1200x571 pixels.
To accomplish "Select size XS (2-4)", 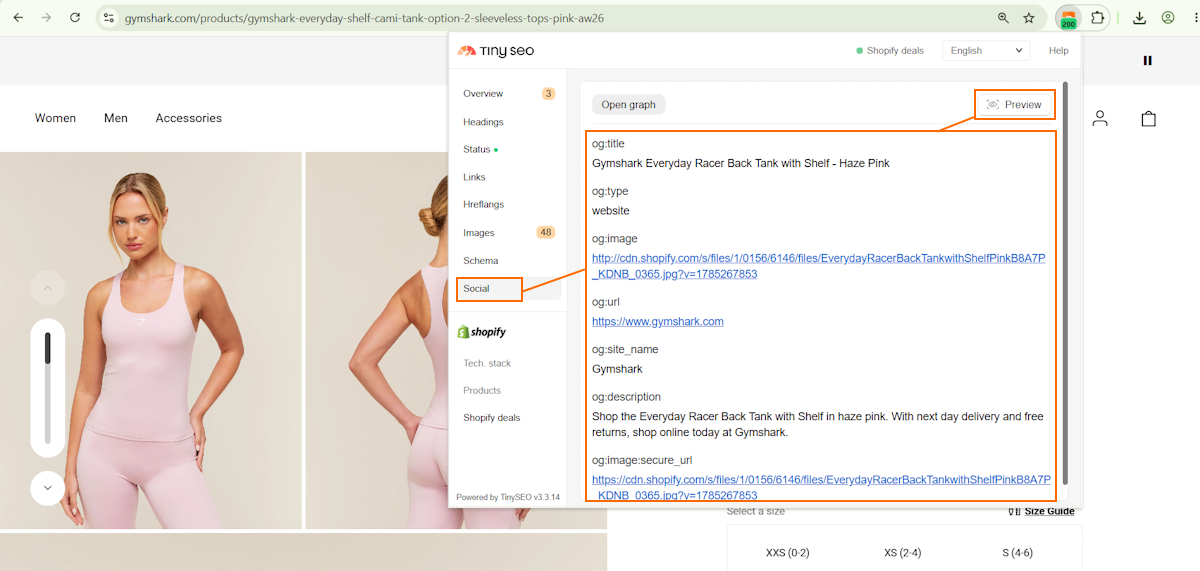I will point(904,552).
